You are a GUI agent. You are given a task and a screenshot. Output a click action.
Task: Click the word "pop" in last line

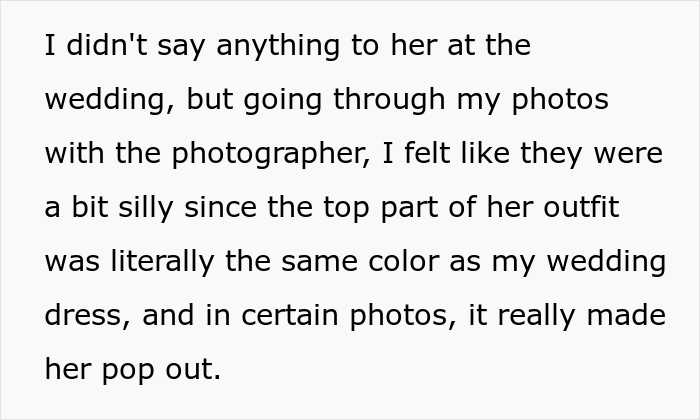128,371
